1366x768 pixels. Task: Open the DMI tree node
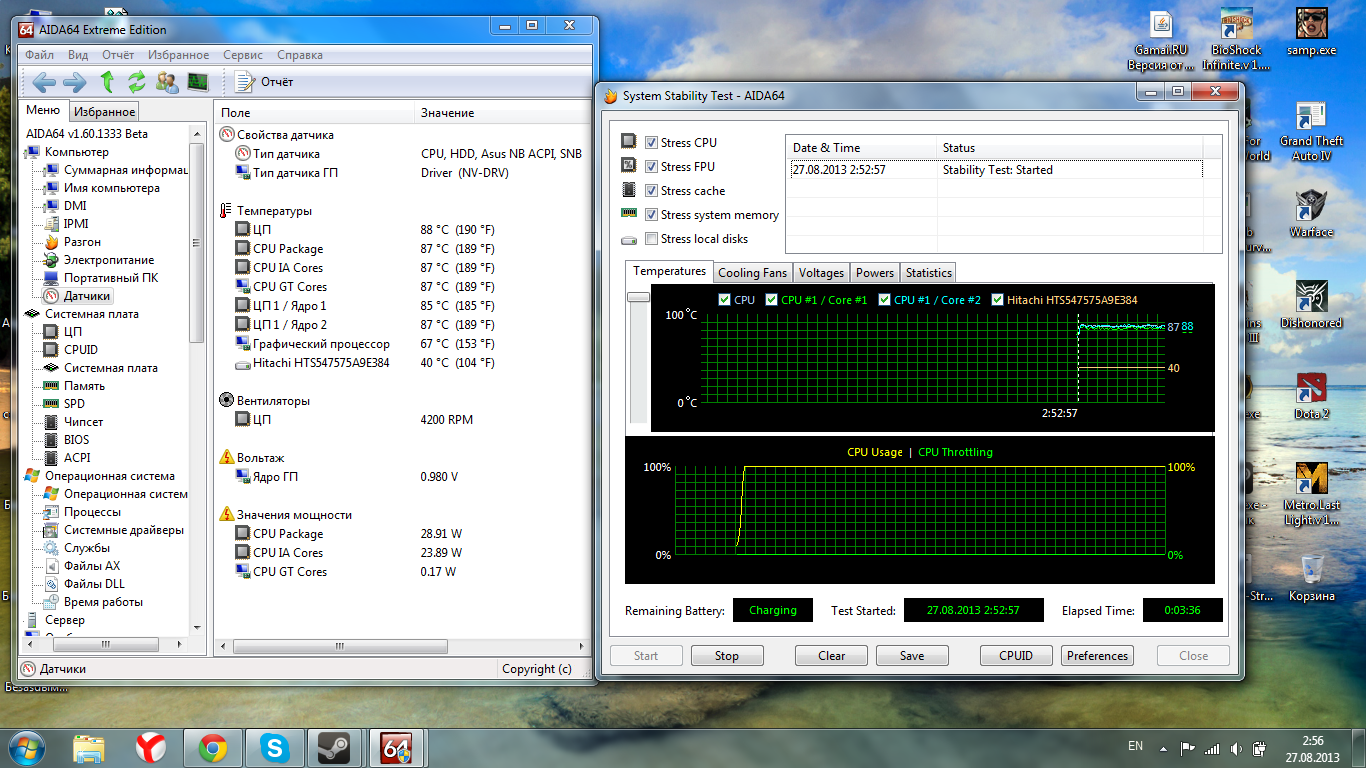coord(75,206)
